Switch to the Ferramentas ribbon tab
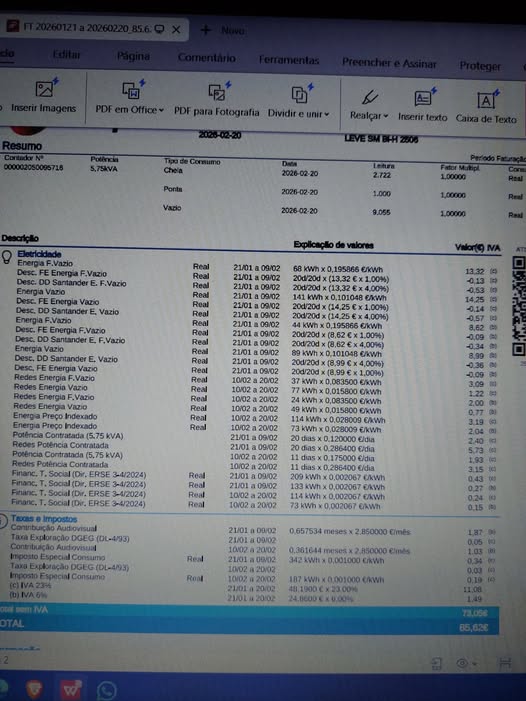 [289, 60]
